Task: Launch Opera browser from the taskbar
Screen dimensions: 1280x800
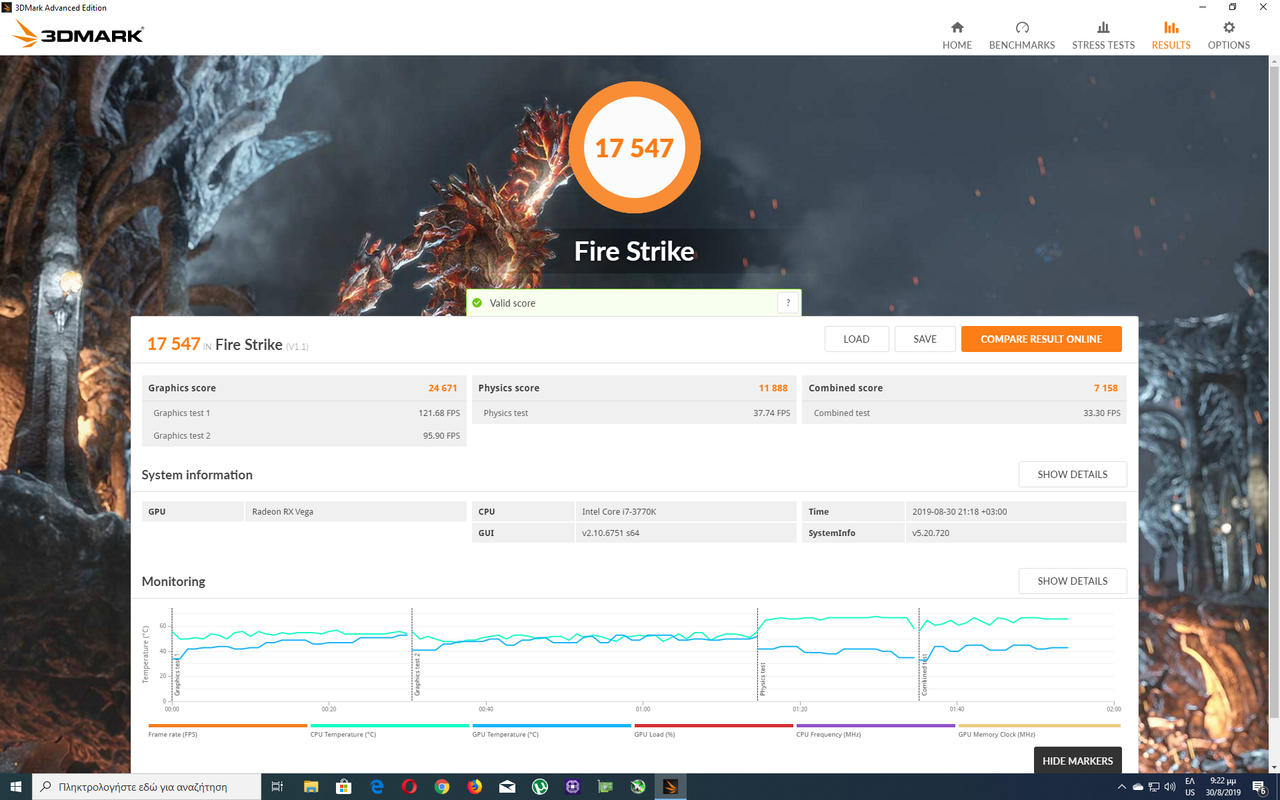Action: pyautogui.click(x=409, y=787)
